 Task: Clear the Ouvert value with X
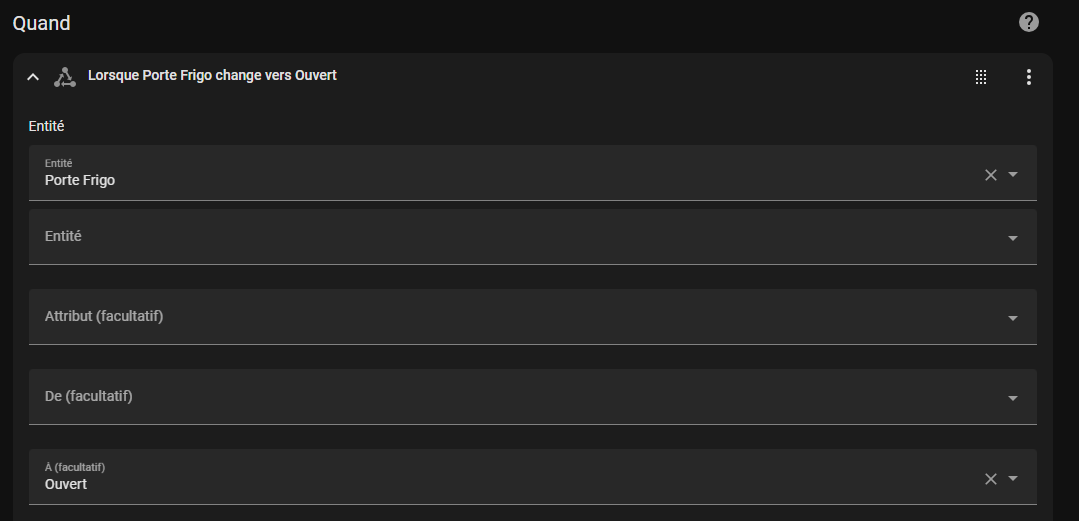tap(991, 479)
